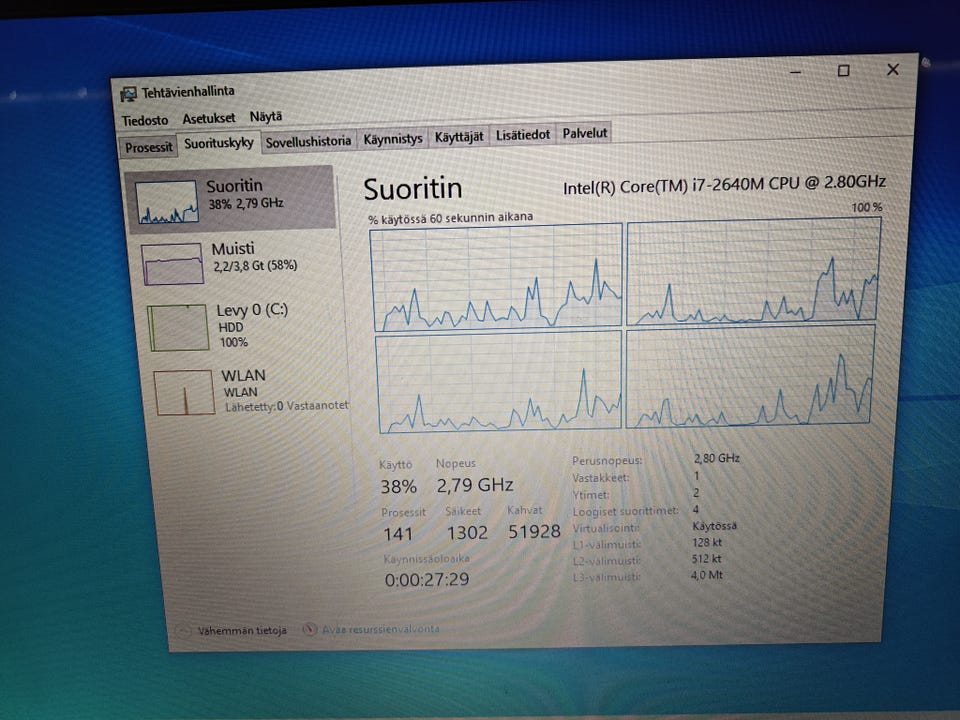The width and height of the screenshot is (960, 720).
Task: Open the Käyttäjät tab
Action: coord(459,137)
